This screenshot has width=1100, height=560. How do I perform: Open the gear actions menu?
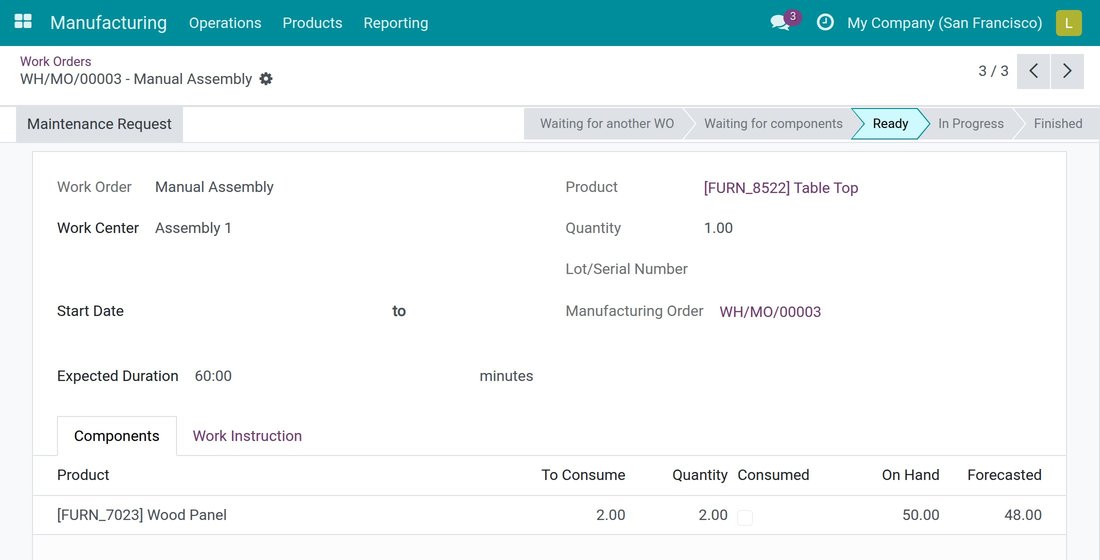click(x=266, y=79)
